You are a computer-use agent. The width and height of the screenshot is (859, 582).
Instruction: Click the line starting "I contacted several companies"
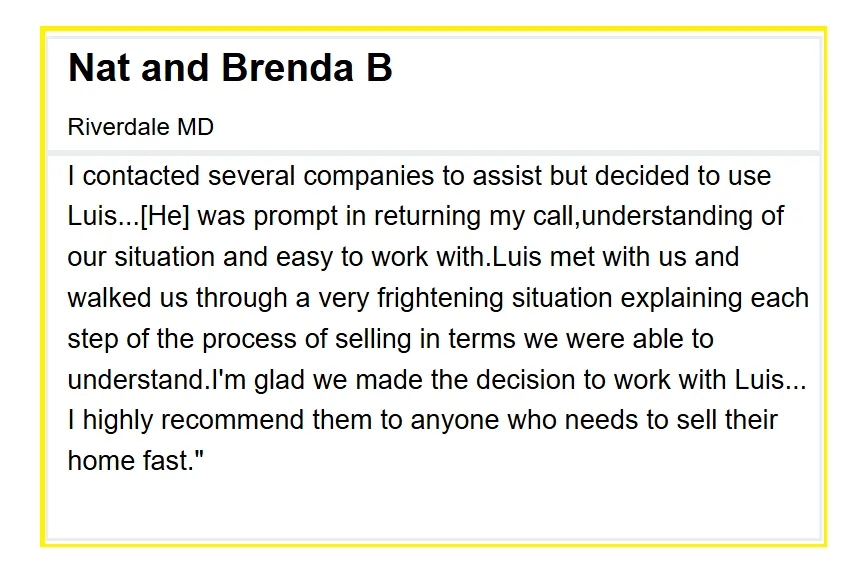[x=419, y=176]
